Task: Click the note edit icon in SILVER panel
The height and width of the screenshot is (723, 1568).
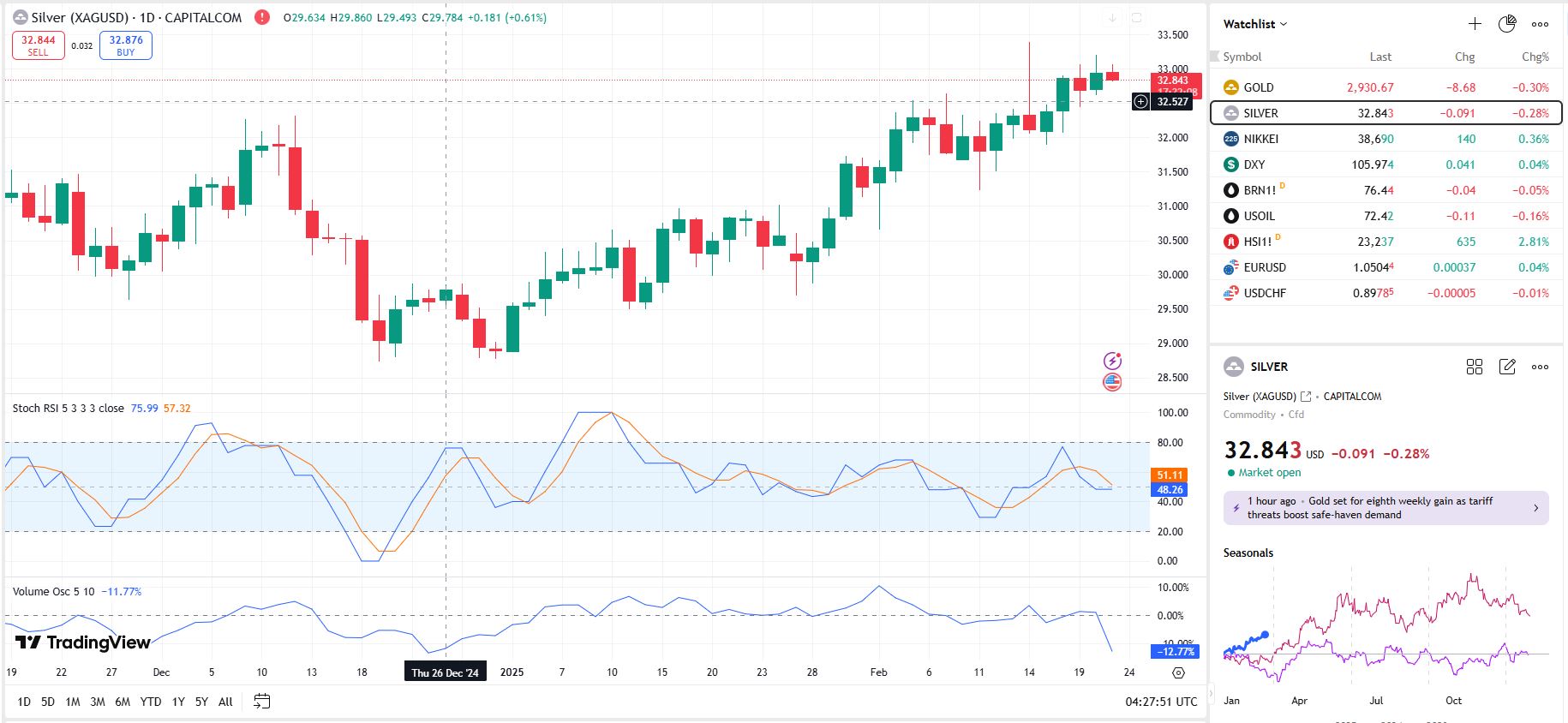Action: 1507,367
